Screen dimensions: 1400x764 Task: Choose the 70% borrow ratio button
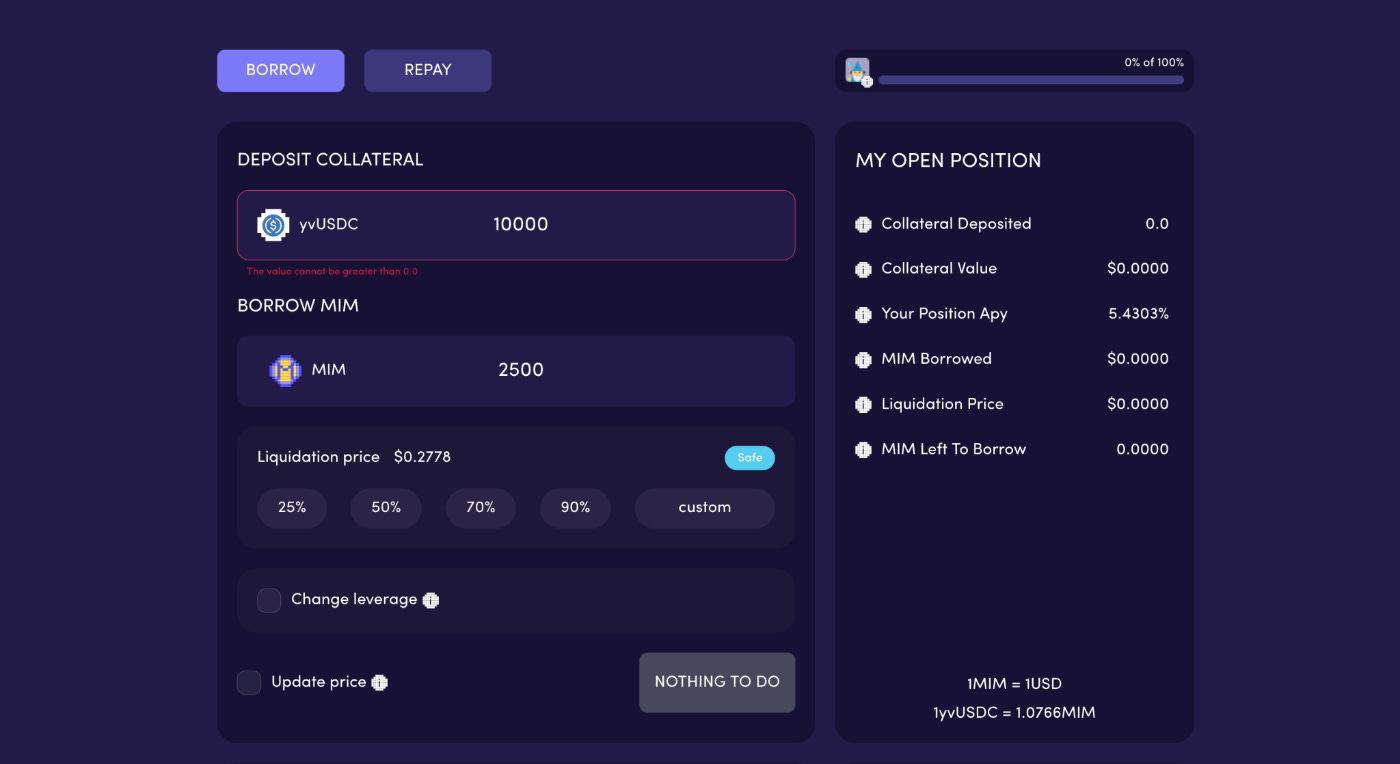pyautogui.click(x=480, y=508)
